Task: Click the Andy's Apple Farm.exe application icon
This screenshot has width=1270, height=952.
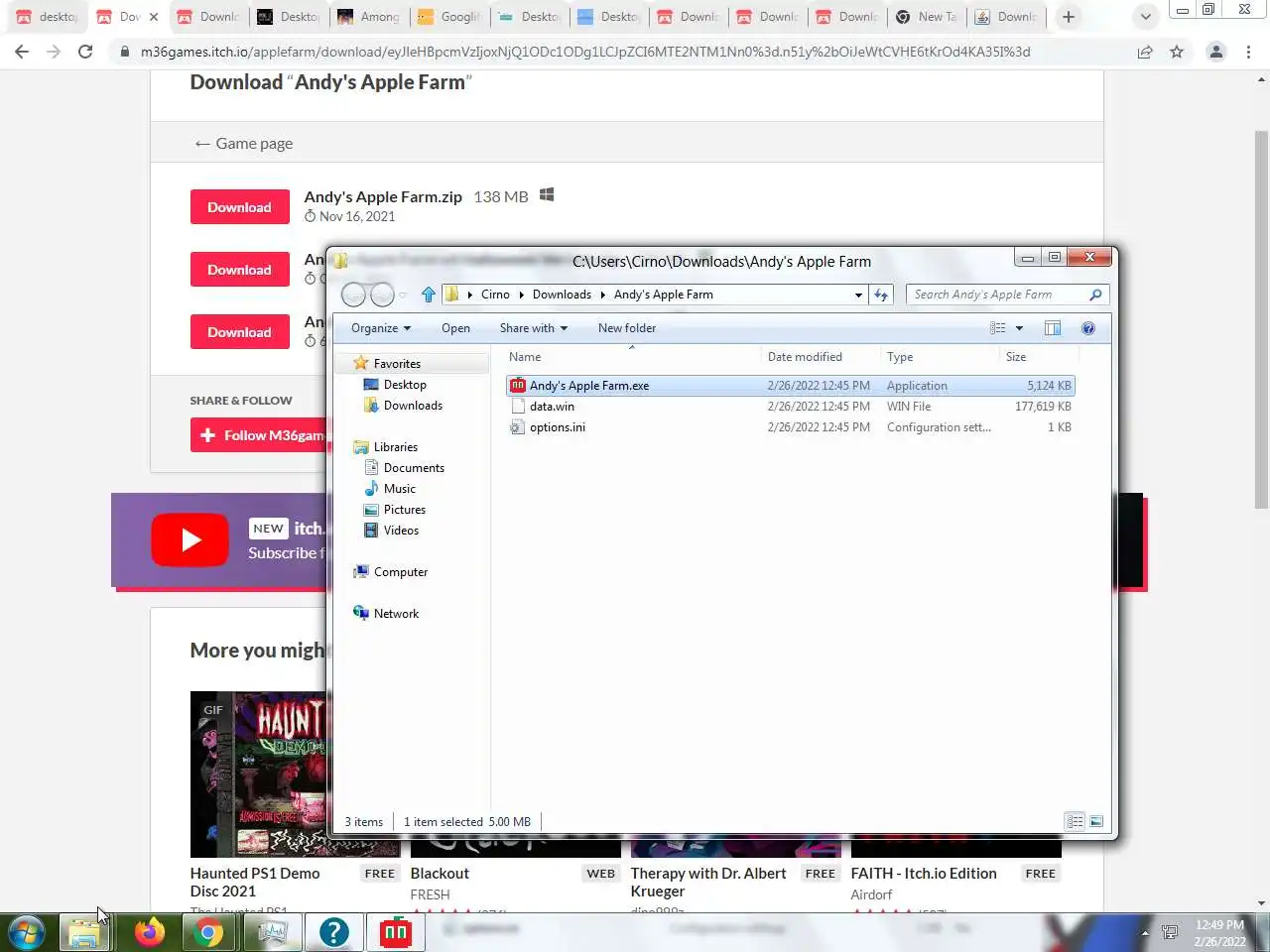Action: (x=517, y=386)
